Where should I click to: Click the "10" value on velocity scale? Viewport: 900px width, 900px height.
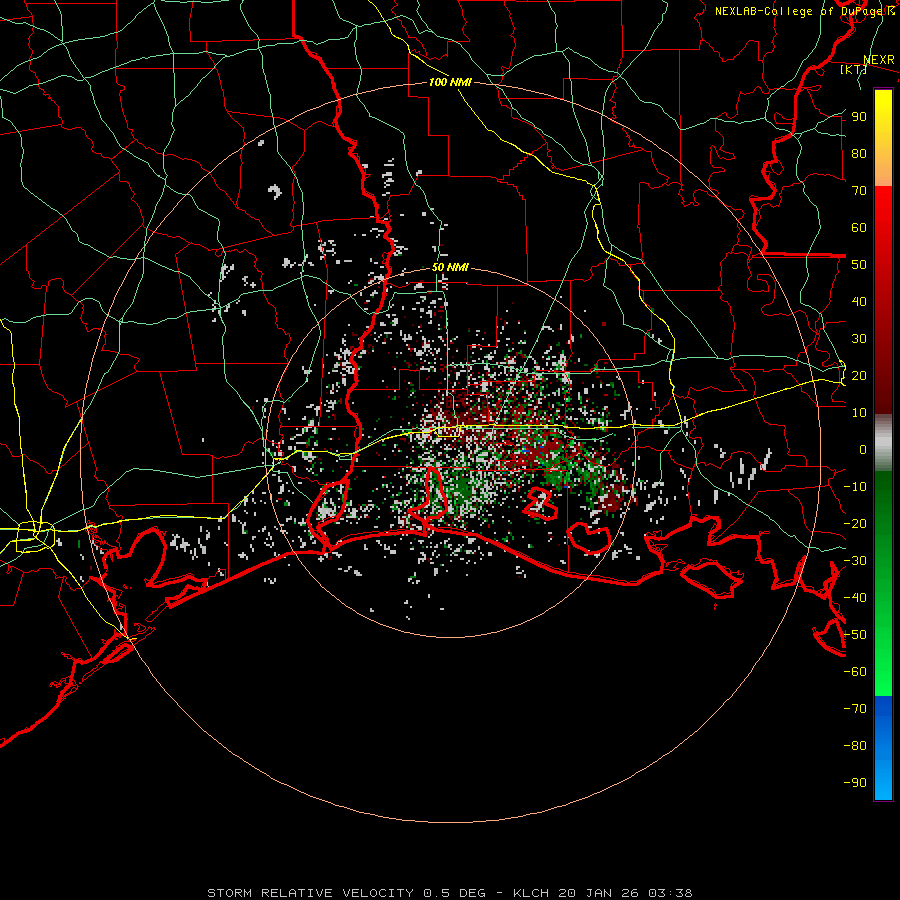coord(859,413)
